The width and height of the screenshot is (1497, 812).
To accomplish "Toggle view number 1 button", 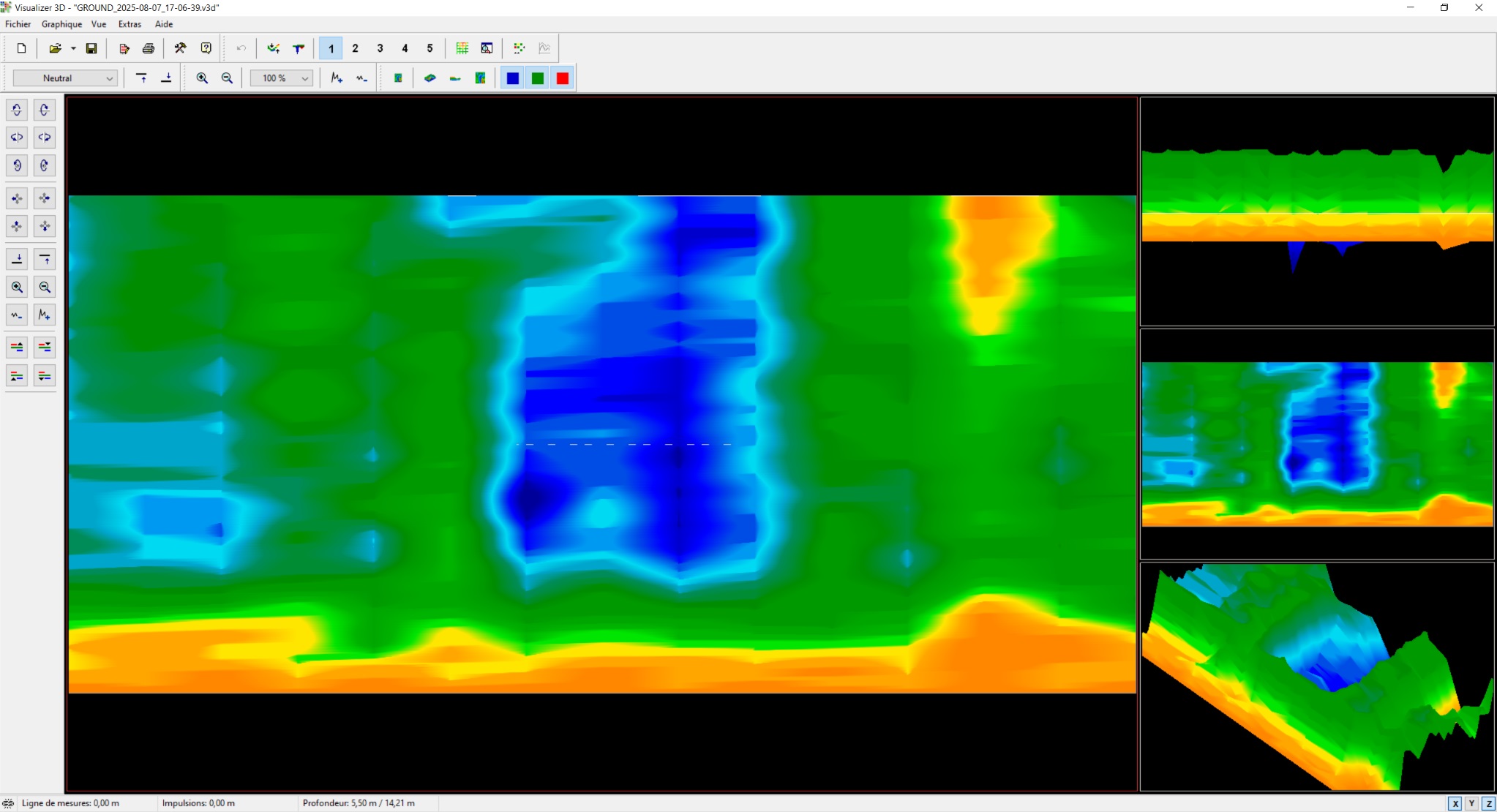I will pos(331,48).
